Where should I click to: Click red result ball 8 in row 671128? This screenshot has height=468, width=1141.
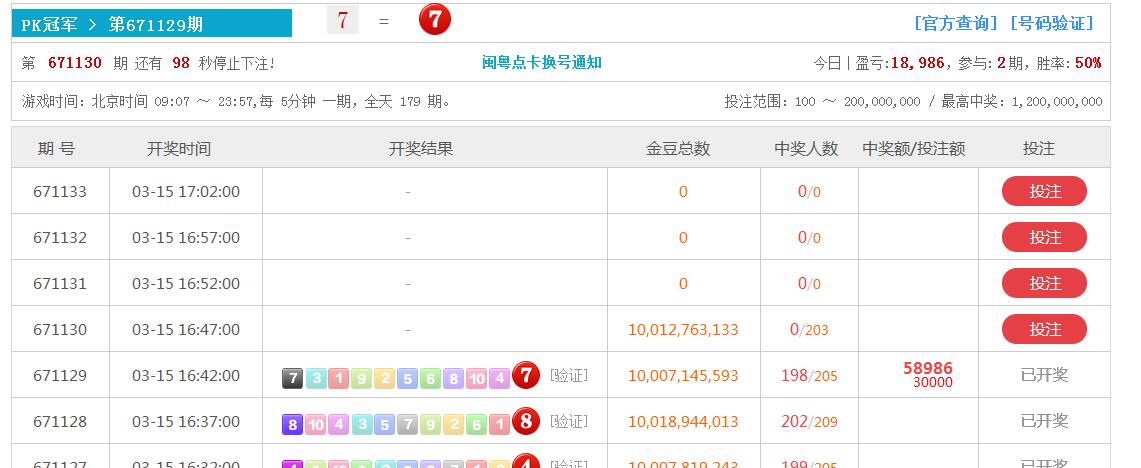click(x=526, y=422)
